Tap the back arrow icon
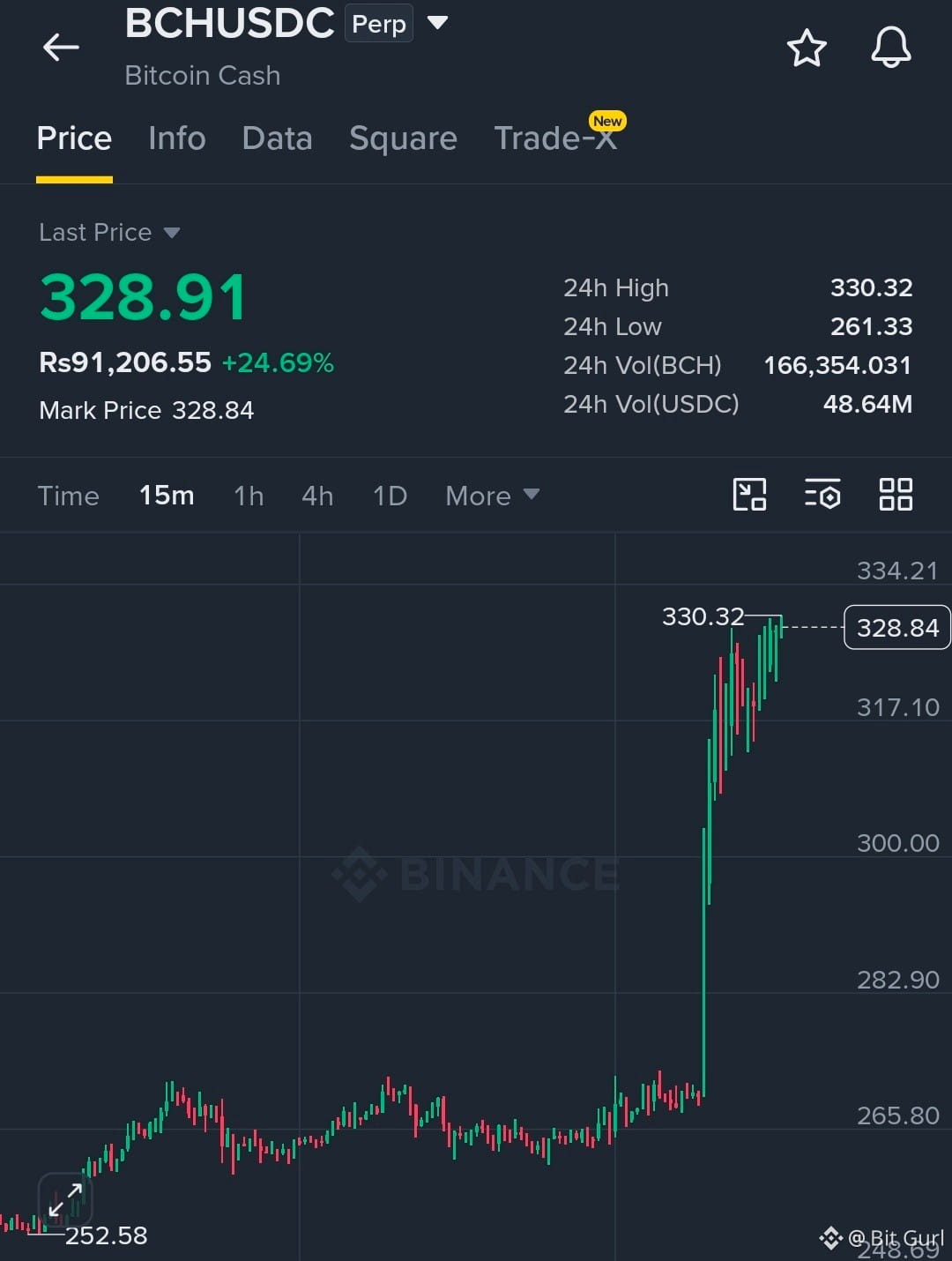This screenshot has height=1261, width=952. pyautogui.click(x=61, y=48)
